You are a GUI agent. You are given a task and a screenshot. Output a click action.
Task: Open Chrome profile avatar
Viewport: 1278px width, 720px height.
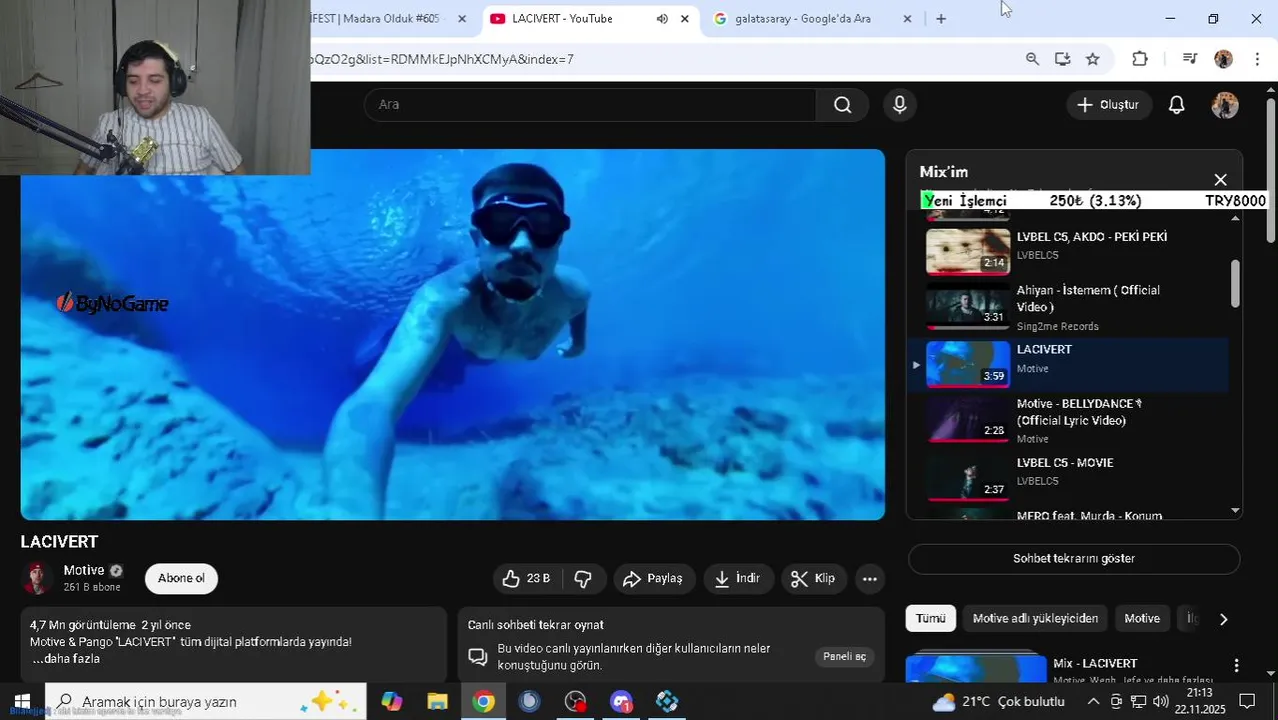point(1223,59)
